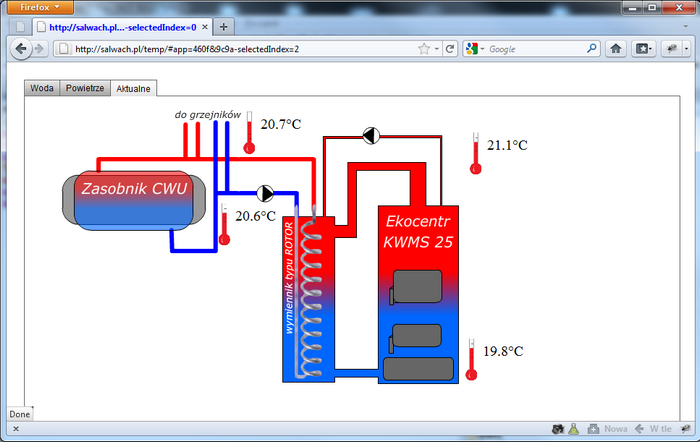Click the 19.8°C temperature reading

[x=503, y=351]
